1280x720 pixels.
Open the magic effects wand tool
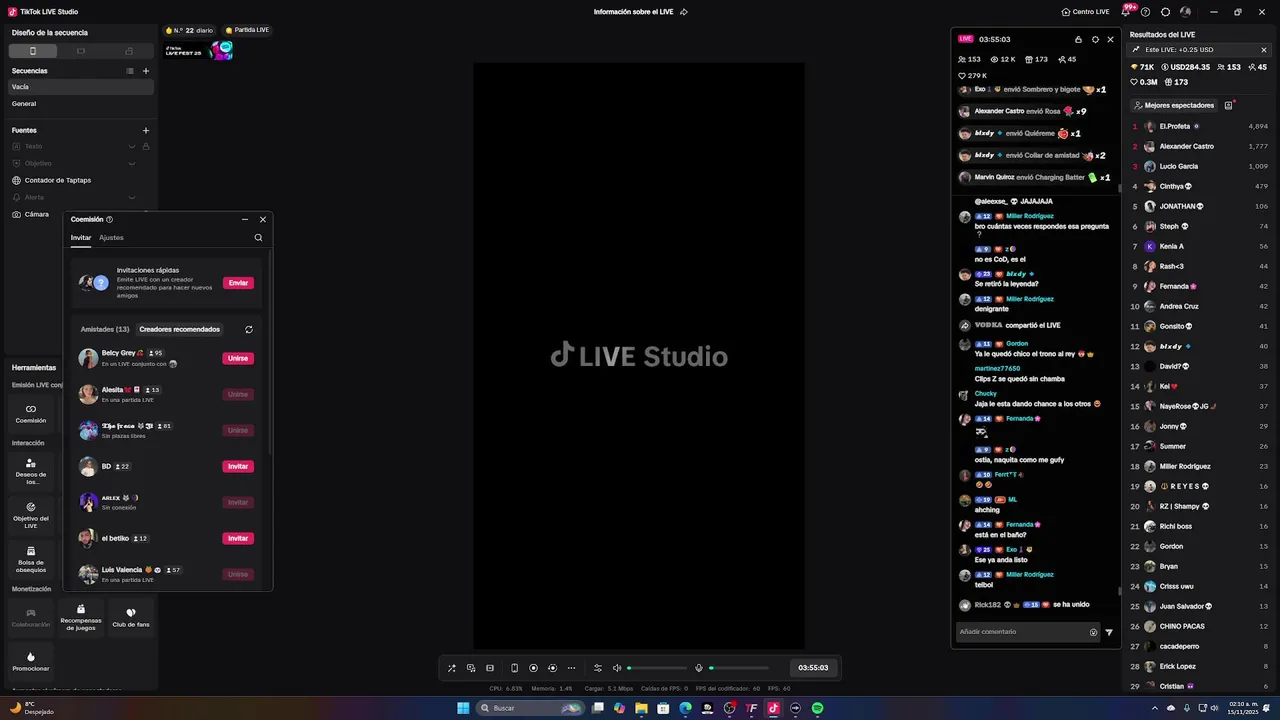(451, 668)
